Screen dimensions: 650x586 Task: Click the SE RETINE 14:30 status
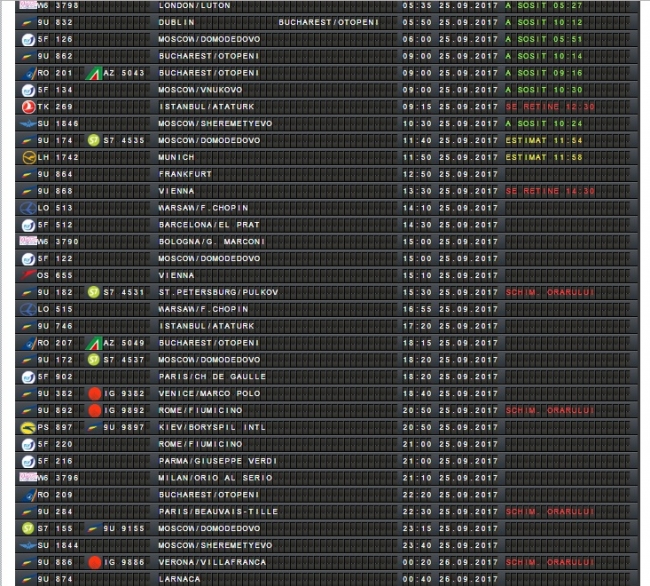(550, 191)
